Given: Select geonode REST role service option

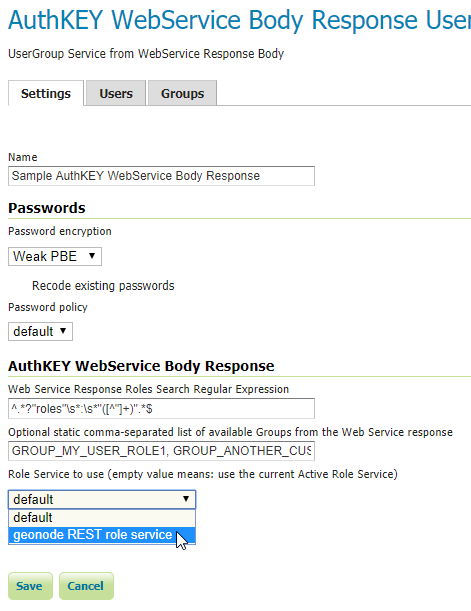Looking at the screenshot, I should pos(102,535).
